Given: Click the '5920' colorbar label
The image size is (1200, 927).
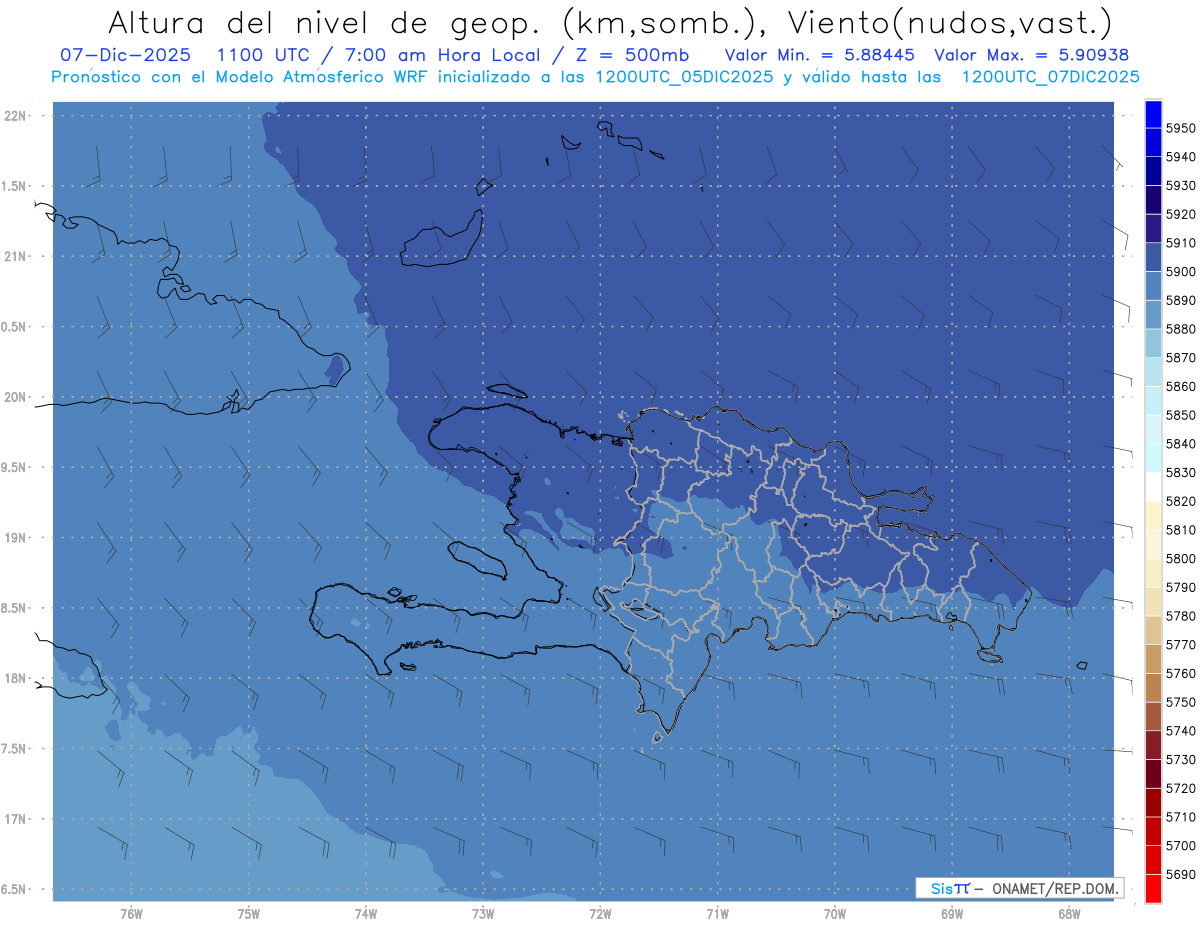Looking at the screenshot, I should coord(1180,214).
